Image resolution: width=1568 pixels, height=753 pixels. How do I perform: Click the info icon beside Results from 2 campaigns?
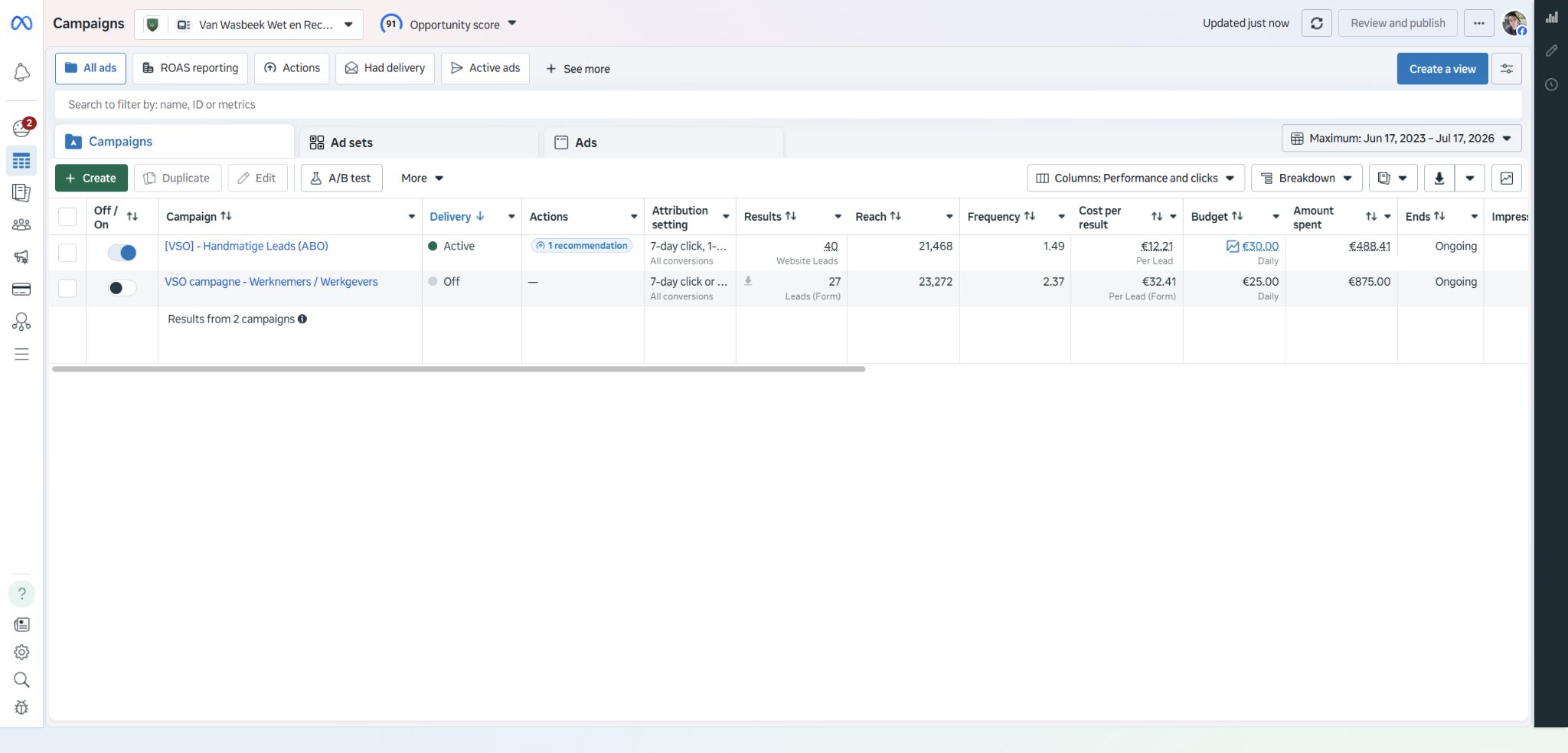[302, 319]
